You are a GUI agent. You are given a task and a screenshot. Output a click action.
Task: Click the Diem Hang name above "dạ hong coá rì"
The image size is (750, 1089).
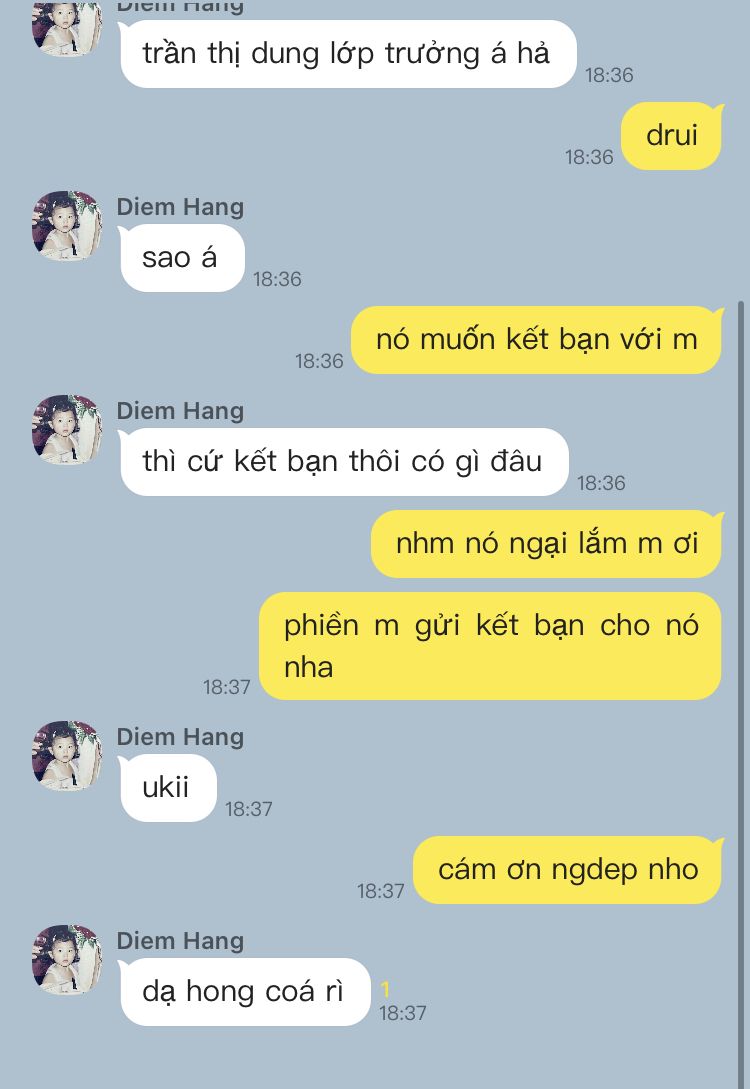pyautogui.click(x=181, y=941)
